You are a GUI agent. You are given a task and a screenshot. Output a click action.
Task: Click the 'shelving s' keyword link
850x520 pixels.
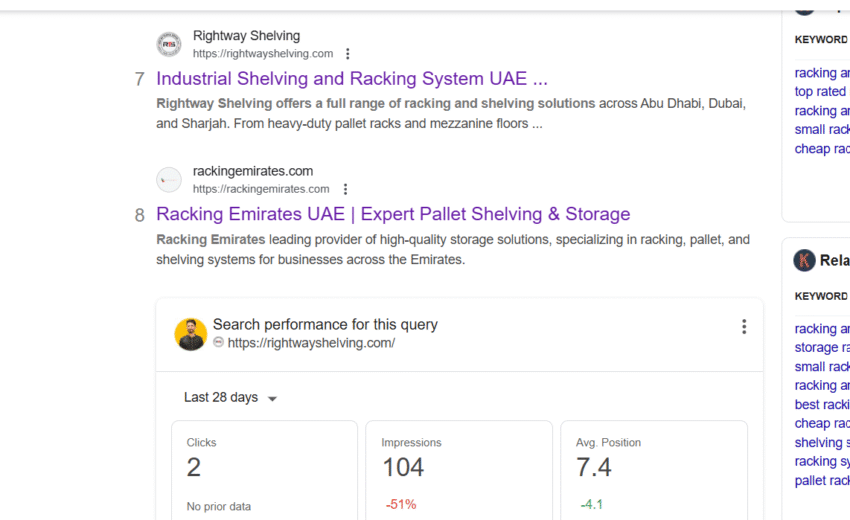(x=821, y=443)
